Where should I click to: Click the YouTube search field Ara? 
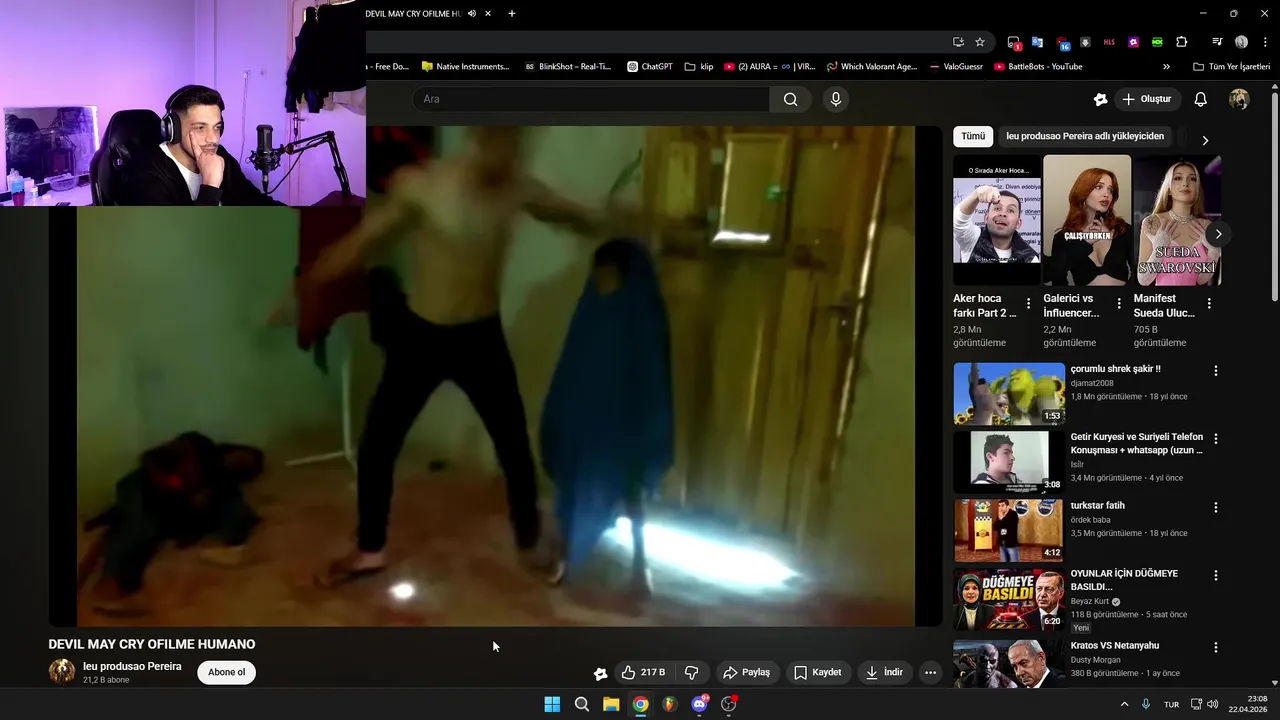[x=590, y=99]
